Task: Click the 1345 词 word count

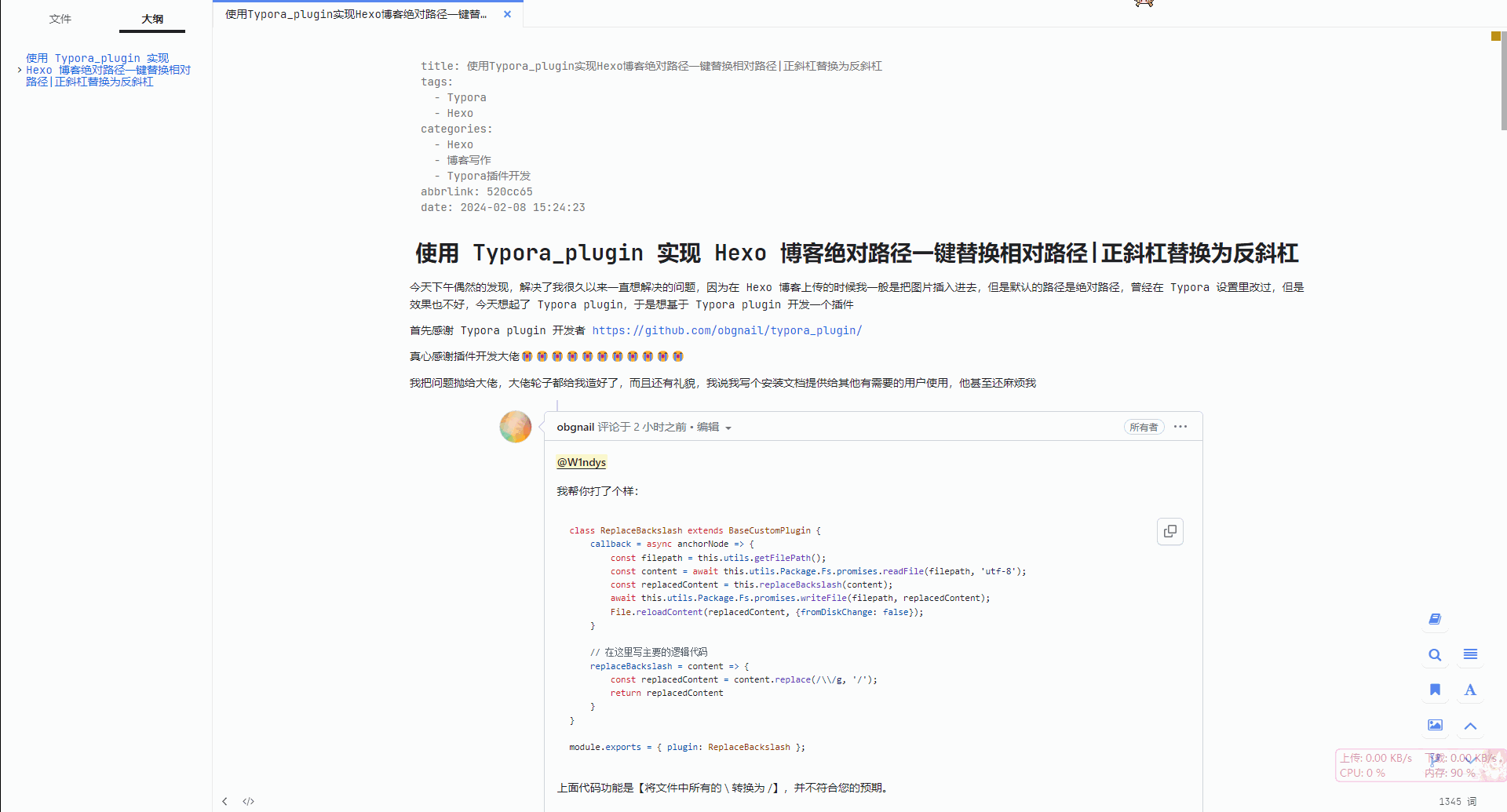Action: click(x=1457, y=801)
